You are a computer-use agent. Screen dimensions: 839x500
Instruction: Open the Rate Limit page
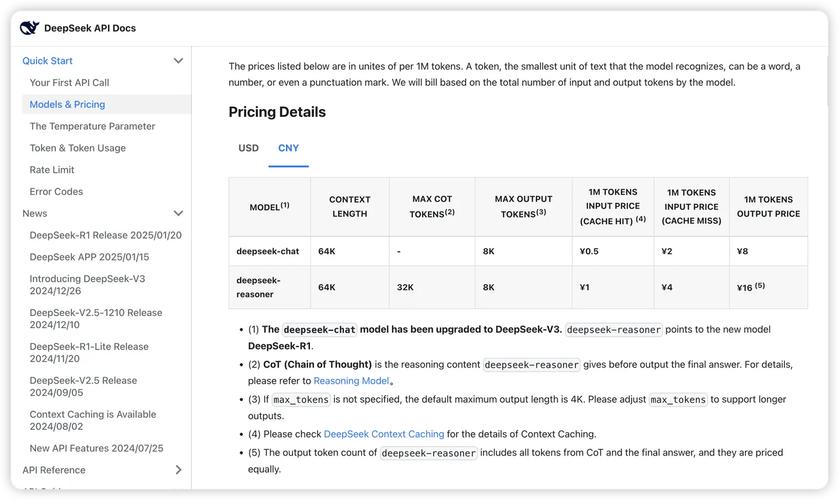coord(52,170)
